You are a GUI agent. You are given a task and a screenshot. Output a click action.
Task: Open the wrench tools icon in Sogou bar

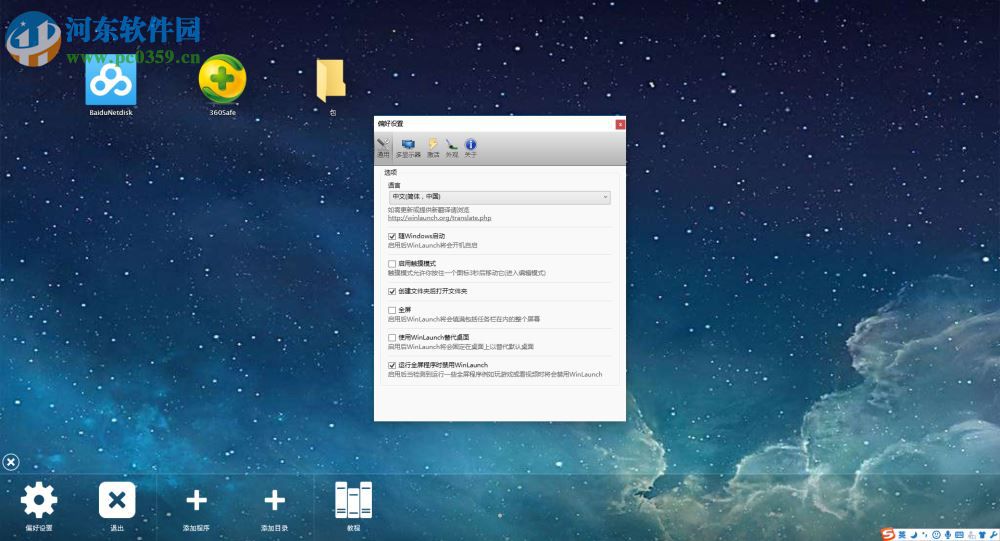[994, 535]
